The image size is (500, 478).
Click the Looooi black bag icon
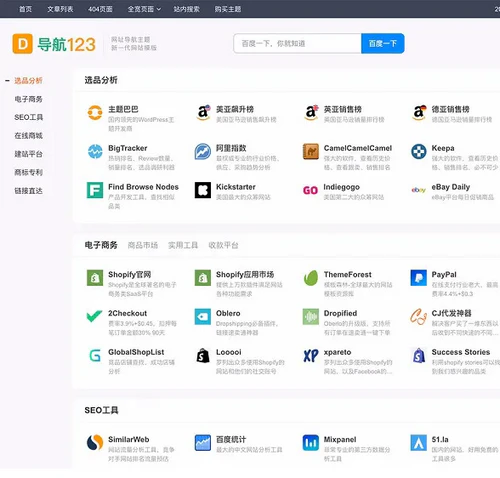[203, 355]
